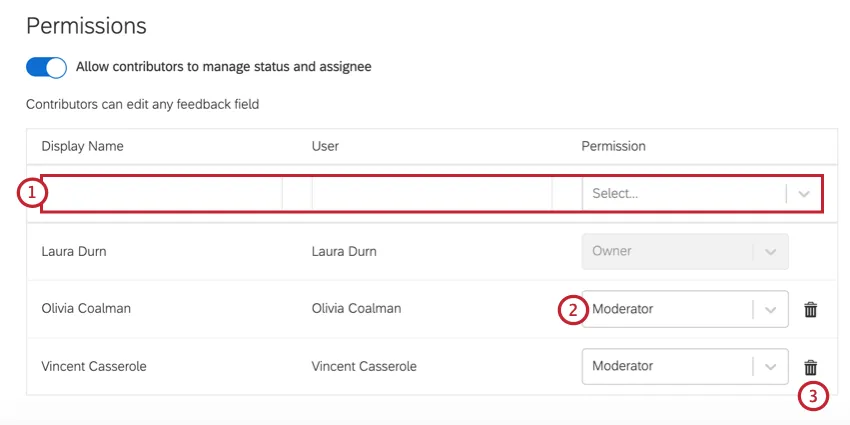Image resolution: width=850 pixels, height=425 pixels.
Task: Click trash icon for Vincent Casserole
Action: pyautogui.click(x=811, y=367)
